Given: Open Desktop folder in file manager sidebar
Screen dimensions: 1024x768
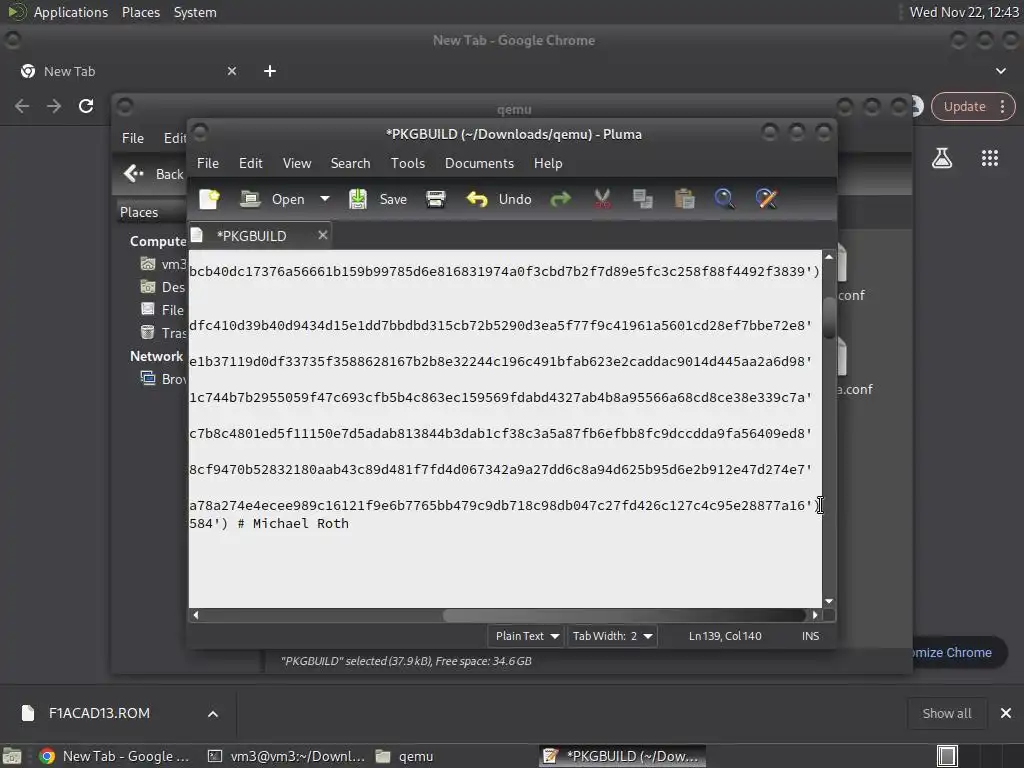Looking at the screenshot, I should tap(163, 287).
